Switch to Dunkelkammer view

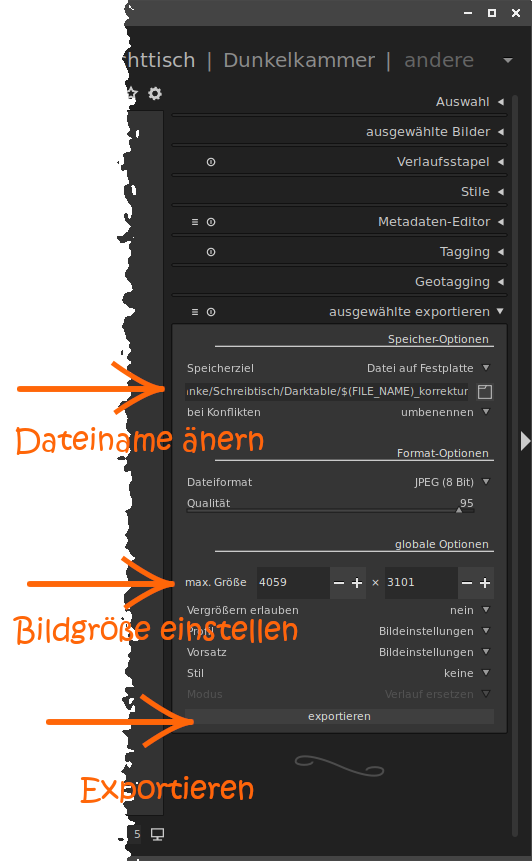(299, 60)
